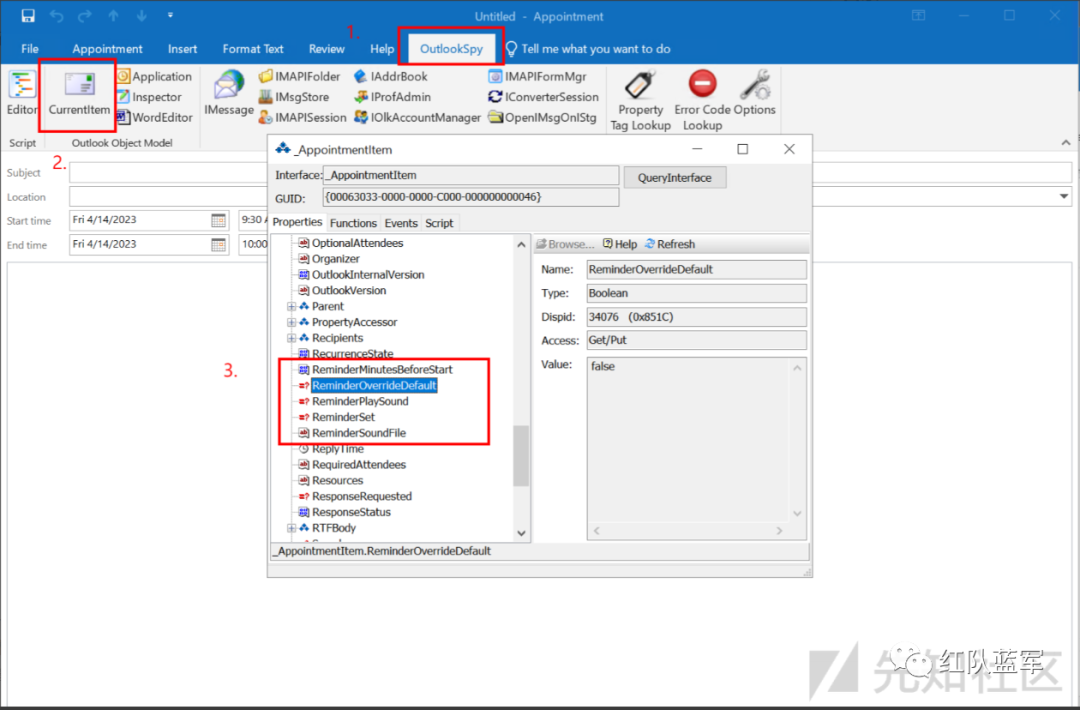1080x710 pixels.
Task: Click the QueryInterface button
Action: click(x=674, y=178)
